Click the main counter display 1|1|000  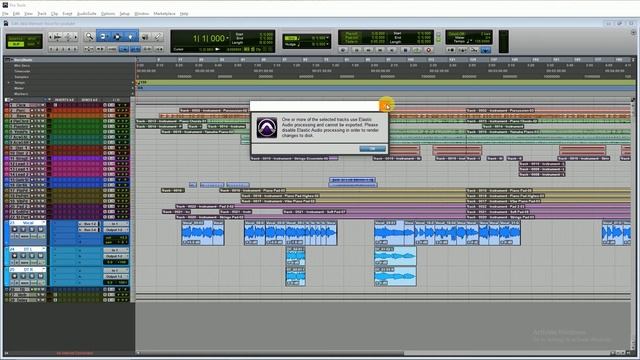(x=209, y=38)
